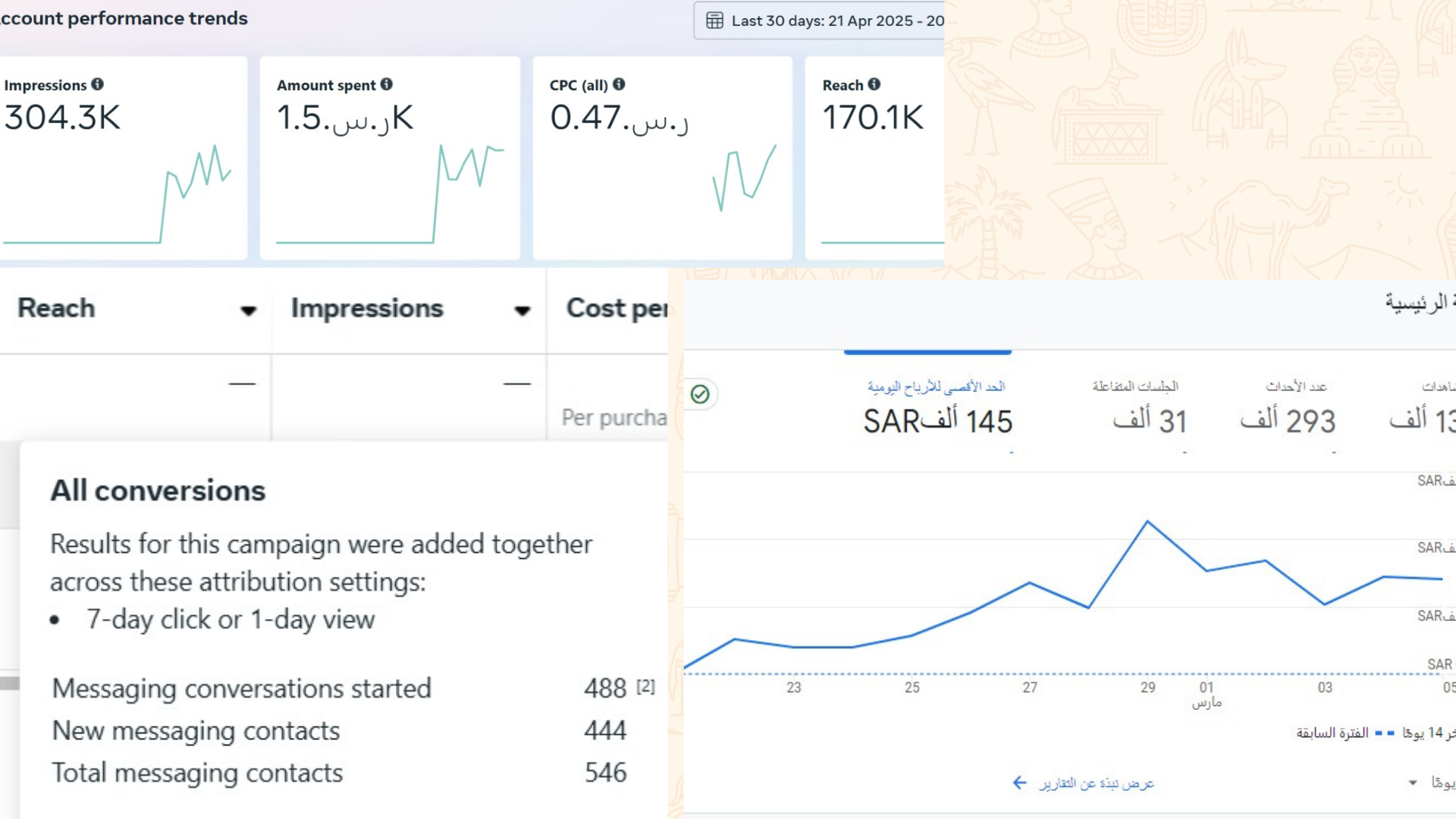Click the chart peak near date 29
The height and width of the screenshot is (819, 1456).
point(1147,522)
